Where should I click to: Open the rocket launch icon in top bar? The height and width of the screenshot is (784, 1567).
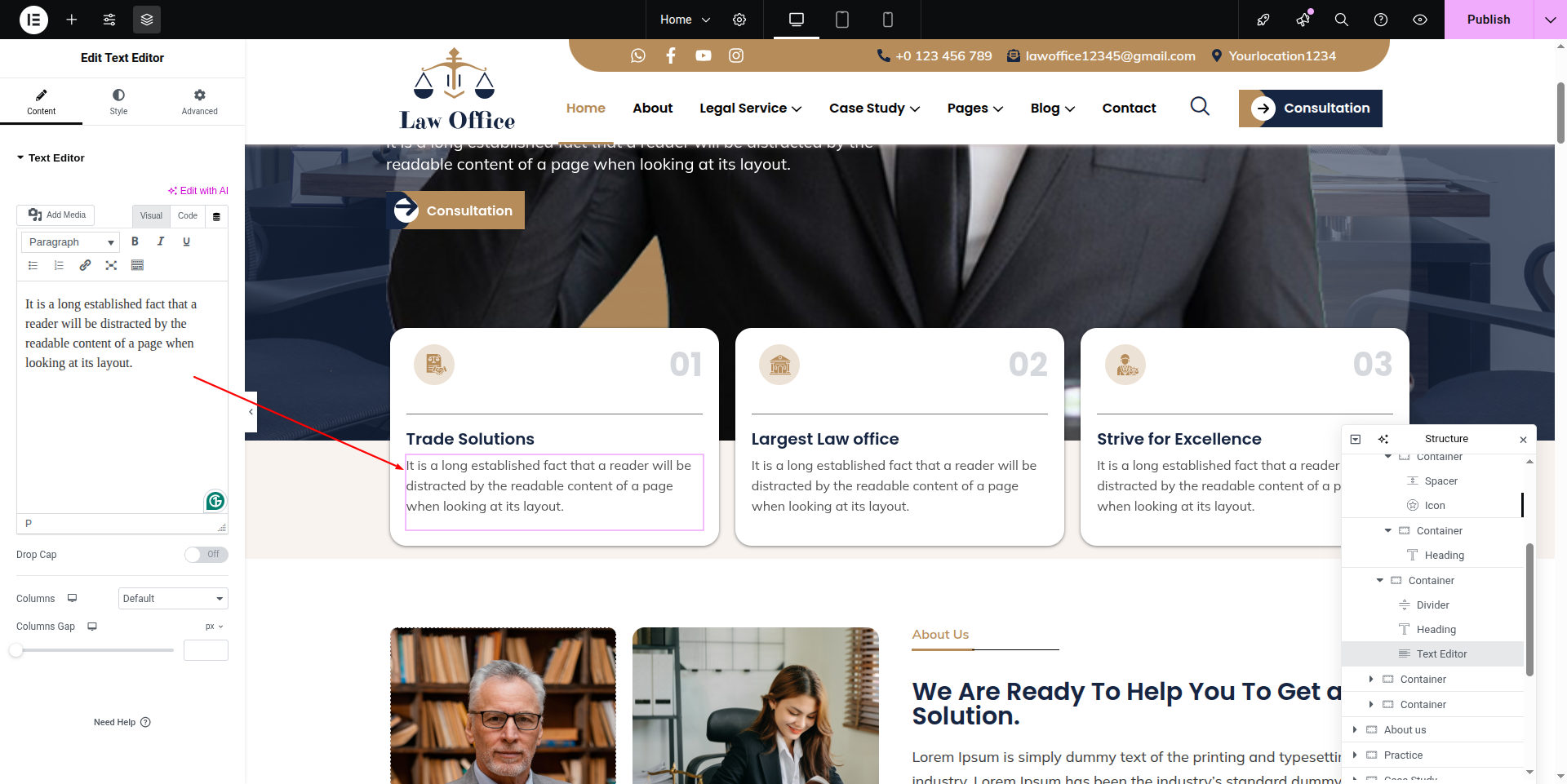(1263, 20)
